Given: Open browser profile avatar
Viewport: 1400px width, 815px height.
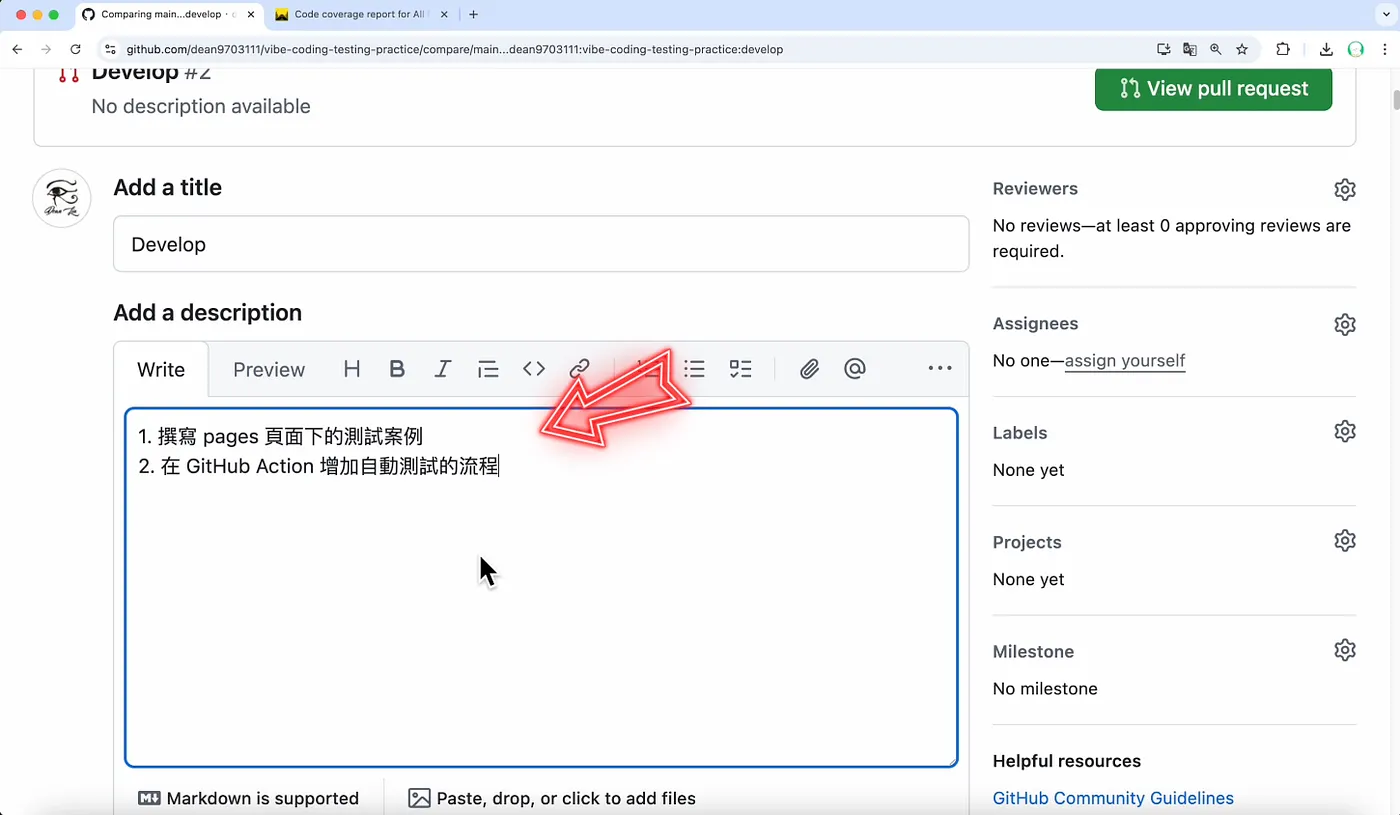Looking at the screenshot, I should click(1356, 49).
